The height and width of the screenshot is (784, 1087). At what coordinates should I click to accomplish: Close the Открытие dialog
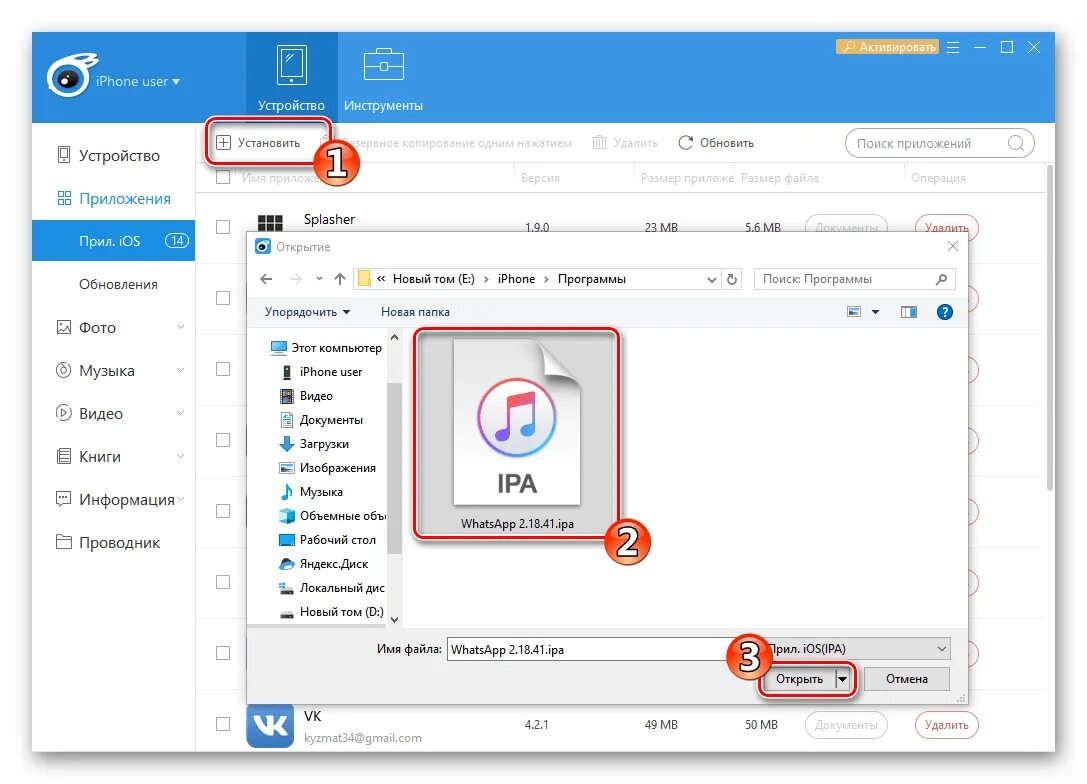953,246
